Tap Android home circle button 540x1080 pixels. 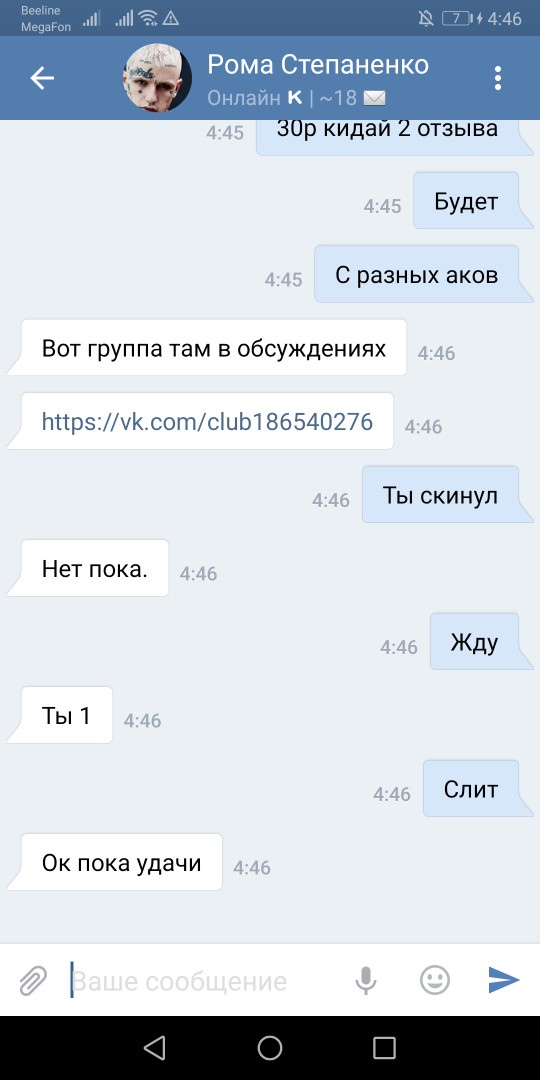tap(270, 1048)
